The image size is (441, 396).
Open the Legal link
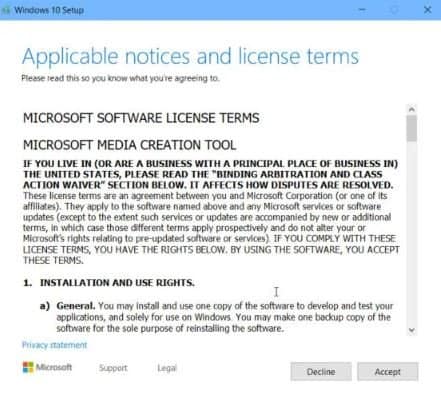point(167,368)
